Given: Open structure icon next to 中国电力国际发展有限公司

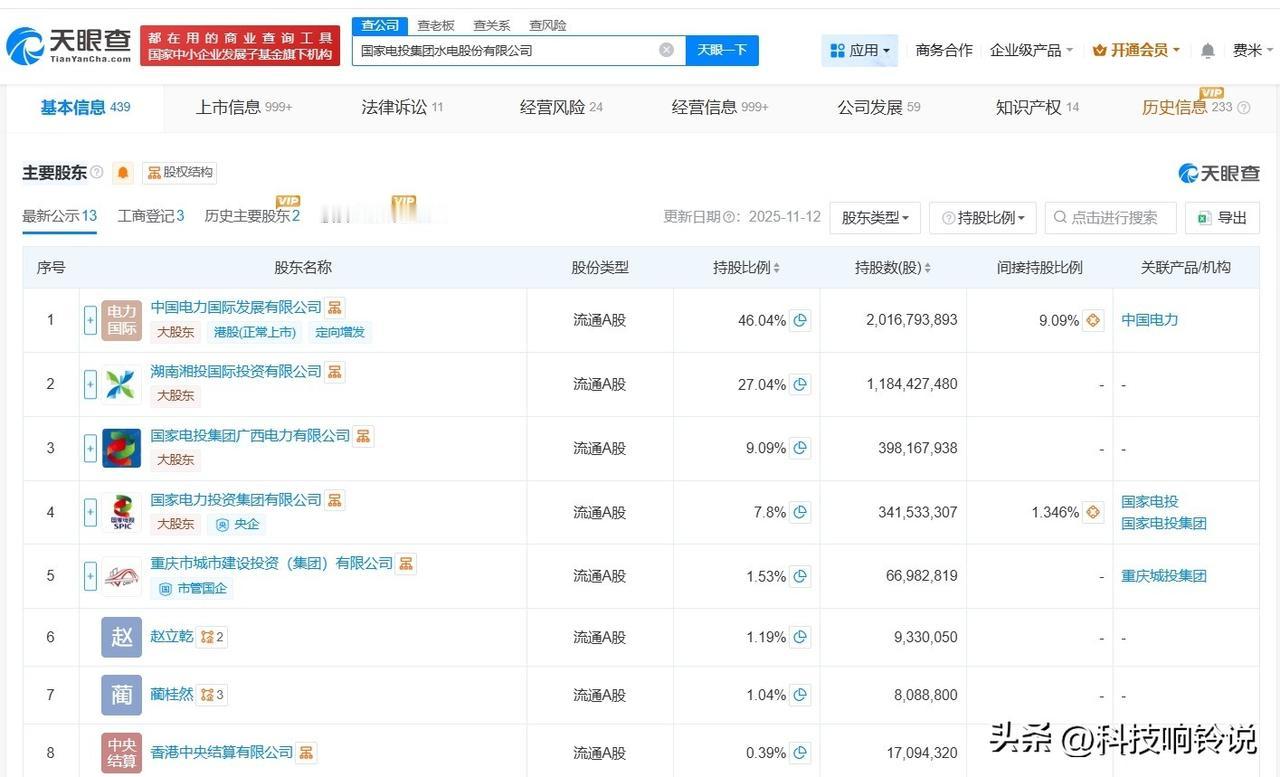Looking at the screenshot, I should [335, 307].
